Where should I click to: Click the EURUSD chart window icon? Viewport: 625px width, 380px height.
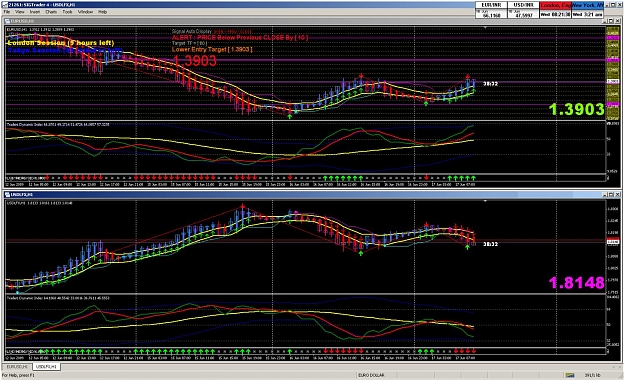[8, 21]
